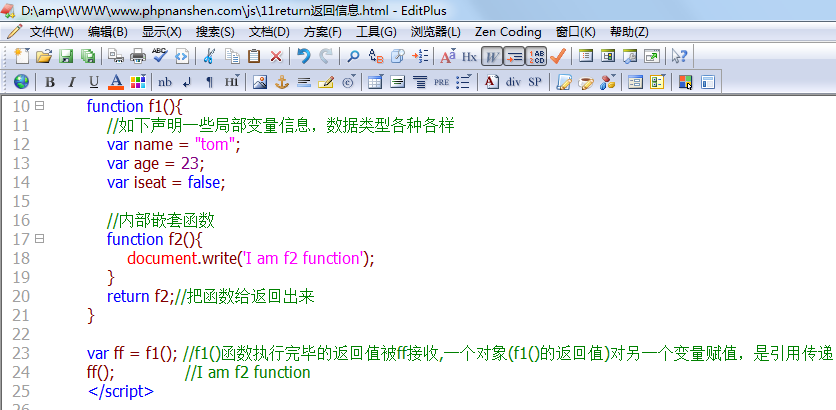Image resolution: width=836 pixels, height=410 pixels.
Task: Open the Zen Coding menu
Action: click(508, 32)
